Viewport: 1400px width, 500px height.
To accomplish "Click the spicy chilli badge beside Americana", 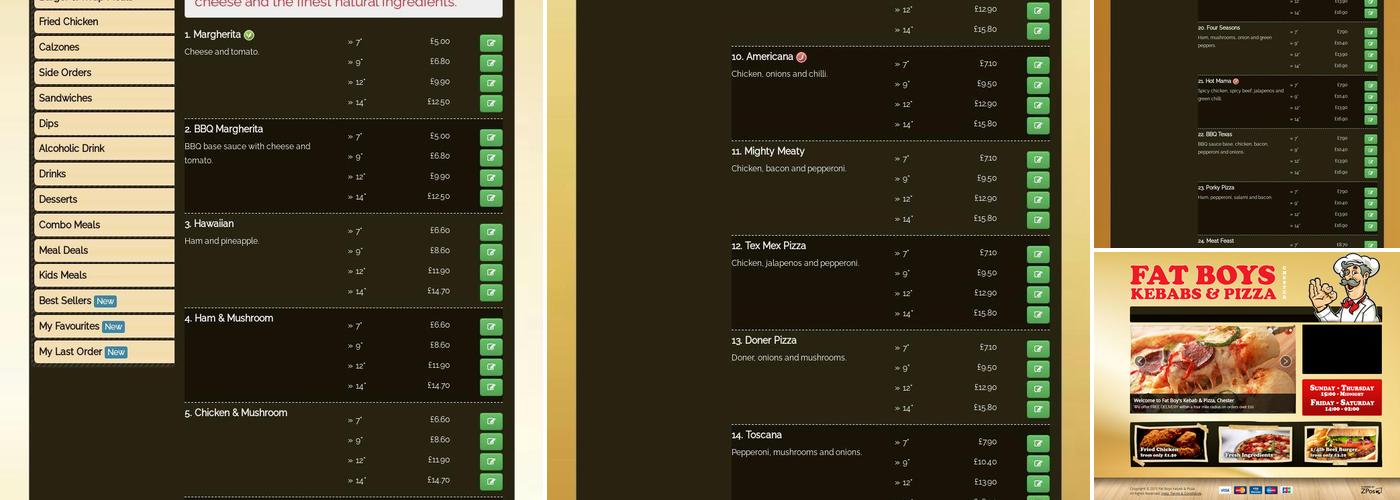I will click(x=801, y=57).
